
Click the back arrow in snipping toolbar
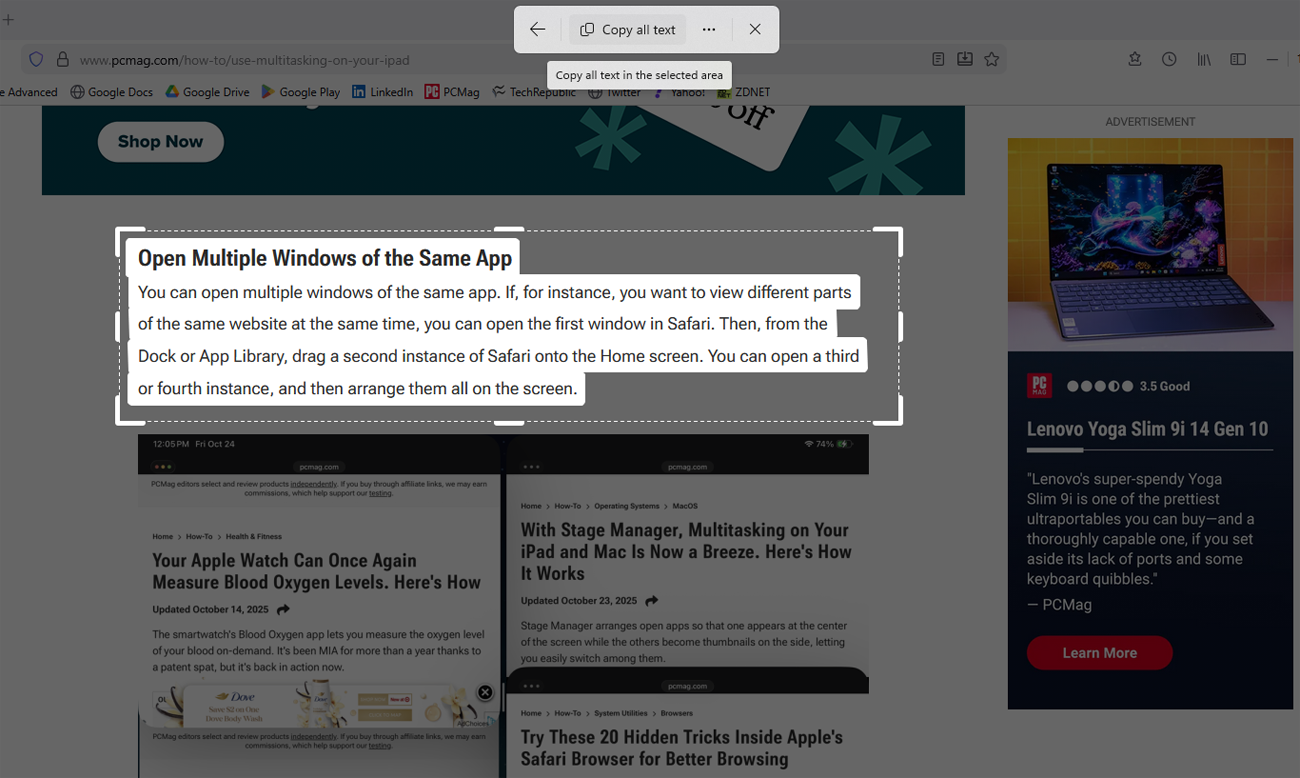click(x=538, y=30)
